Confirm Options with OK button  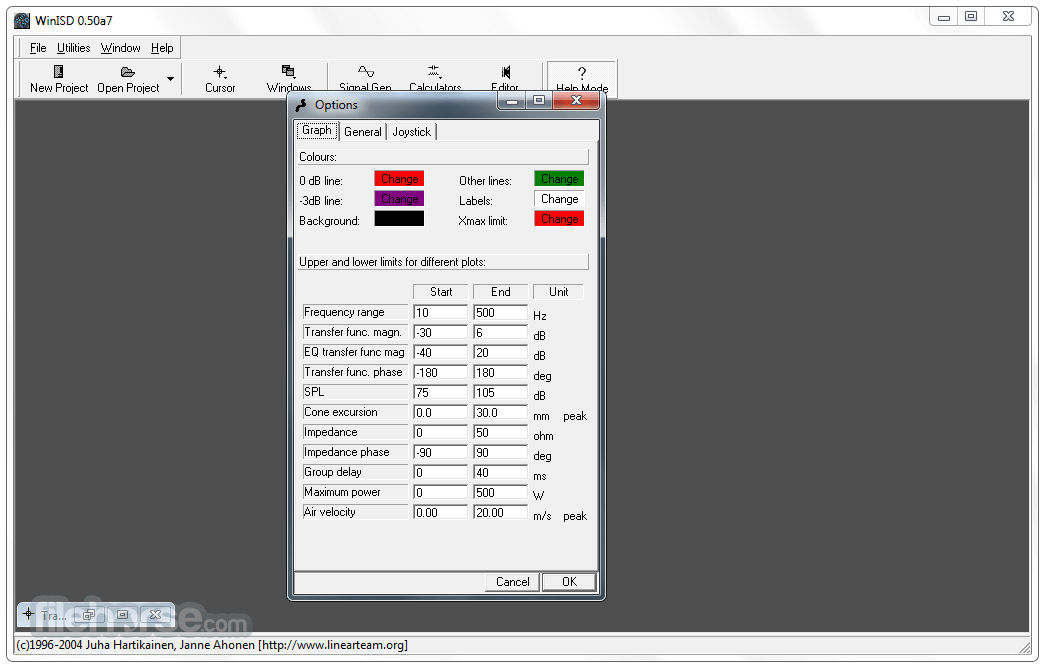[x=569, y=582]
